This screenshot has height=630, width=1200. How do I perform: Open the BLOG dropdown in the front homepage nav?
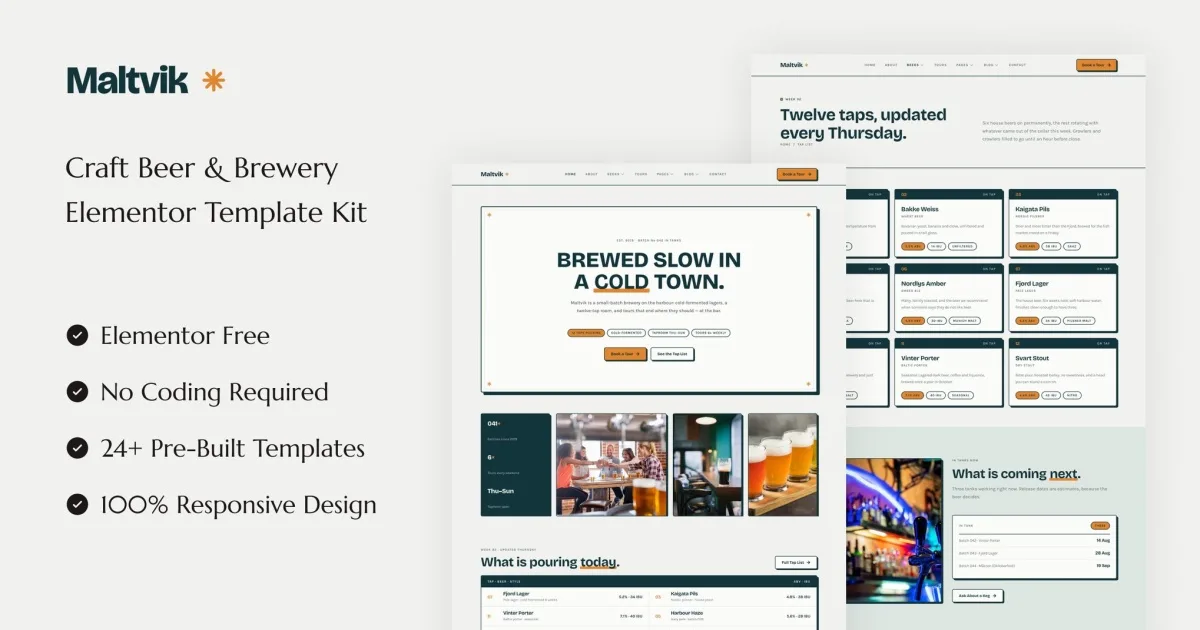point(691,174)
